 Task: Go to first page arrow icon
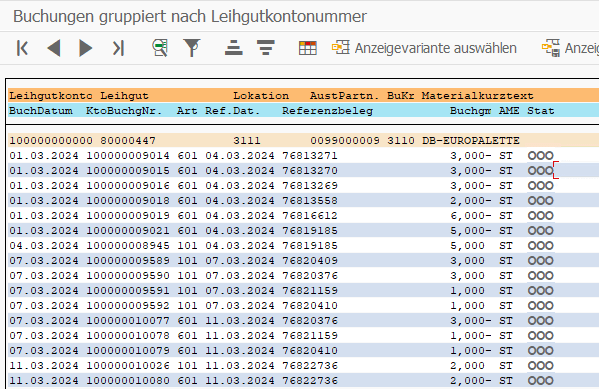click(x=22, y=48)
